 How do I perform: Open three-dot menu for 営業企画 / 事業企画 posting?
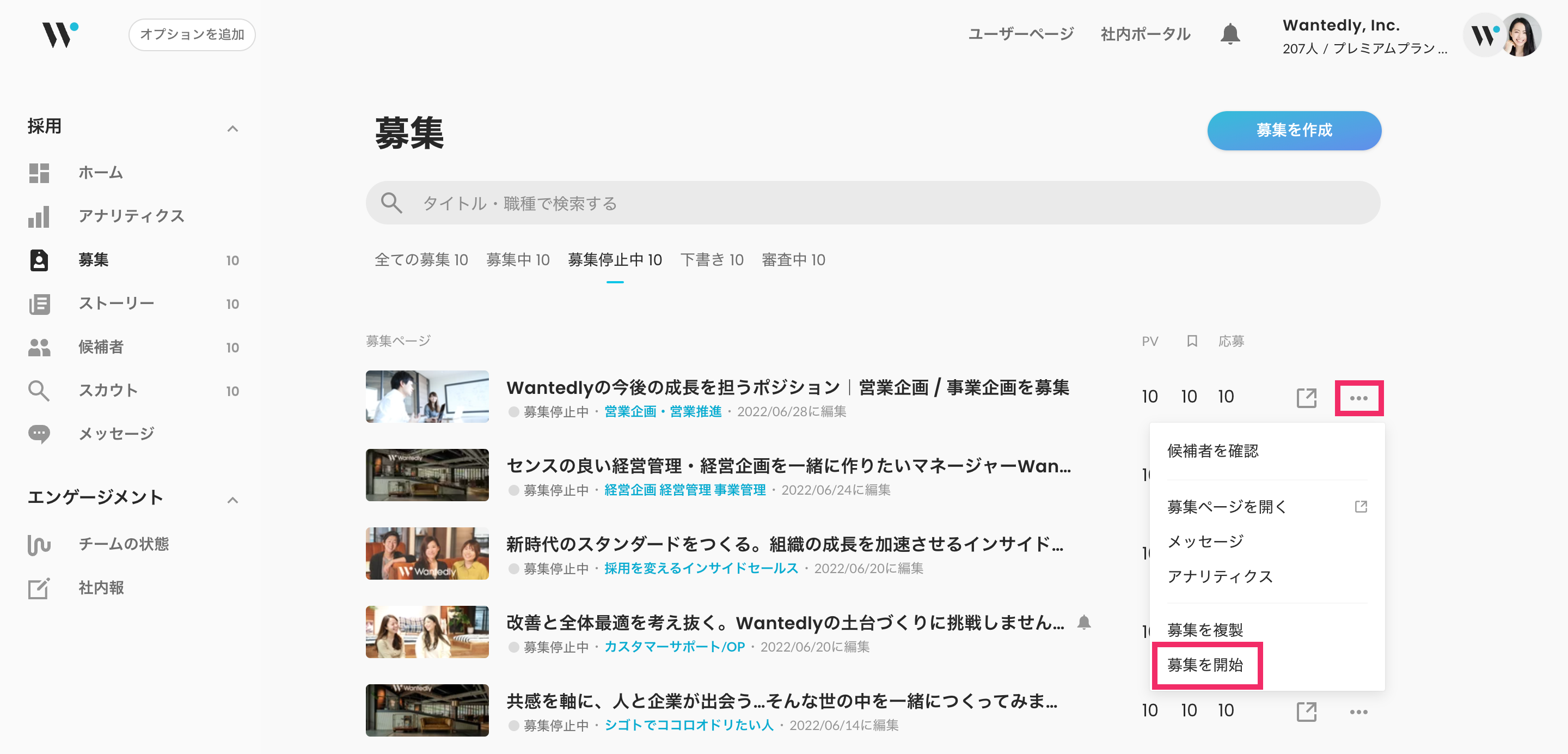1358,398
